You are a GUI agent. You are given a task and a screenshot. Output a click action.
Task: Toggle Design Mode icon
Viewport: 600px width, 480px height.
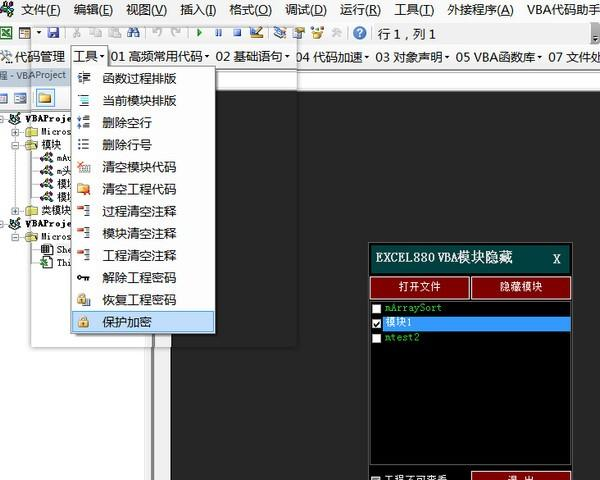tap(256, 33)
